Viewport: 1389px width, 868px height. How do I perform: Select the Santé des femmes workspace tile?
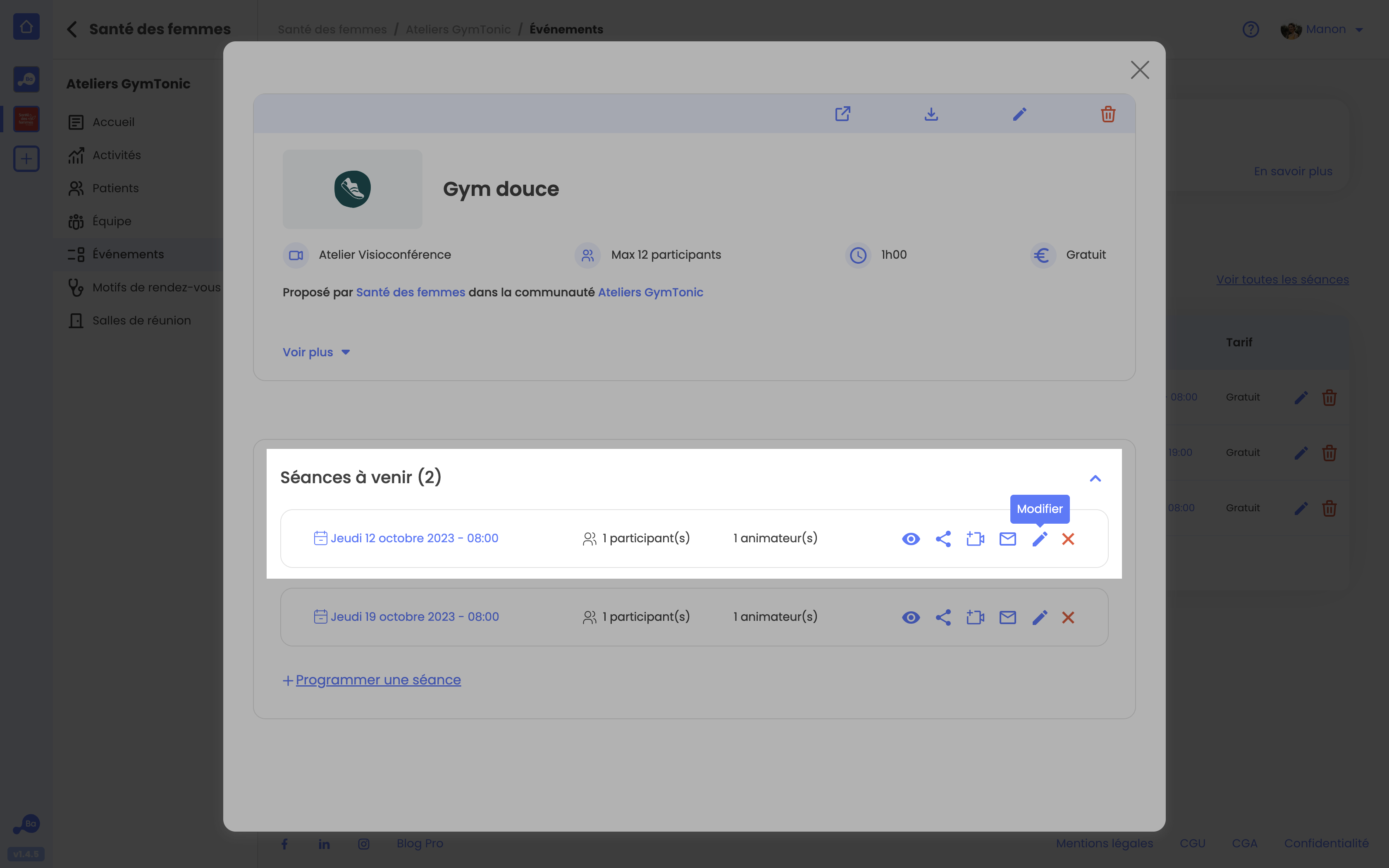pyautogui.click(x=26, y=119)
